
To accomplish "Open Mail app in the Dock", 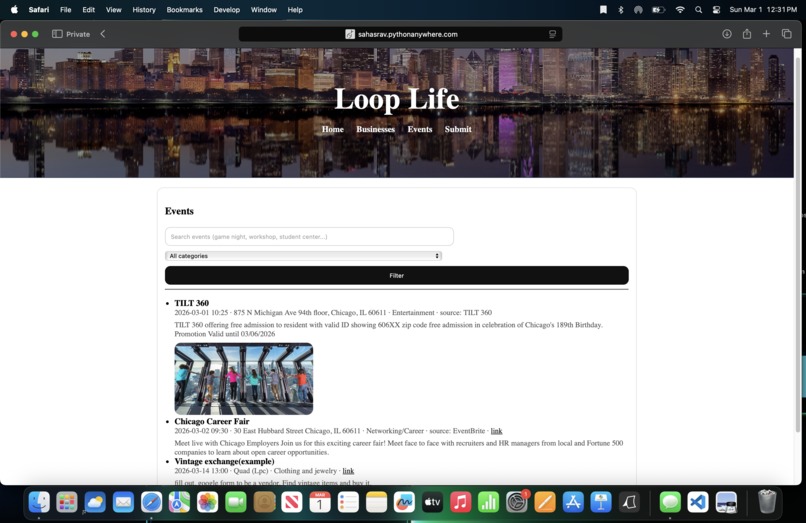I will [123, 502].
